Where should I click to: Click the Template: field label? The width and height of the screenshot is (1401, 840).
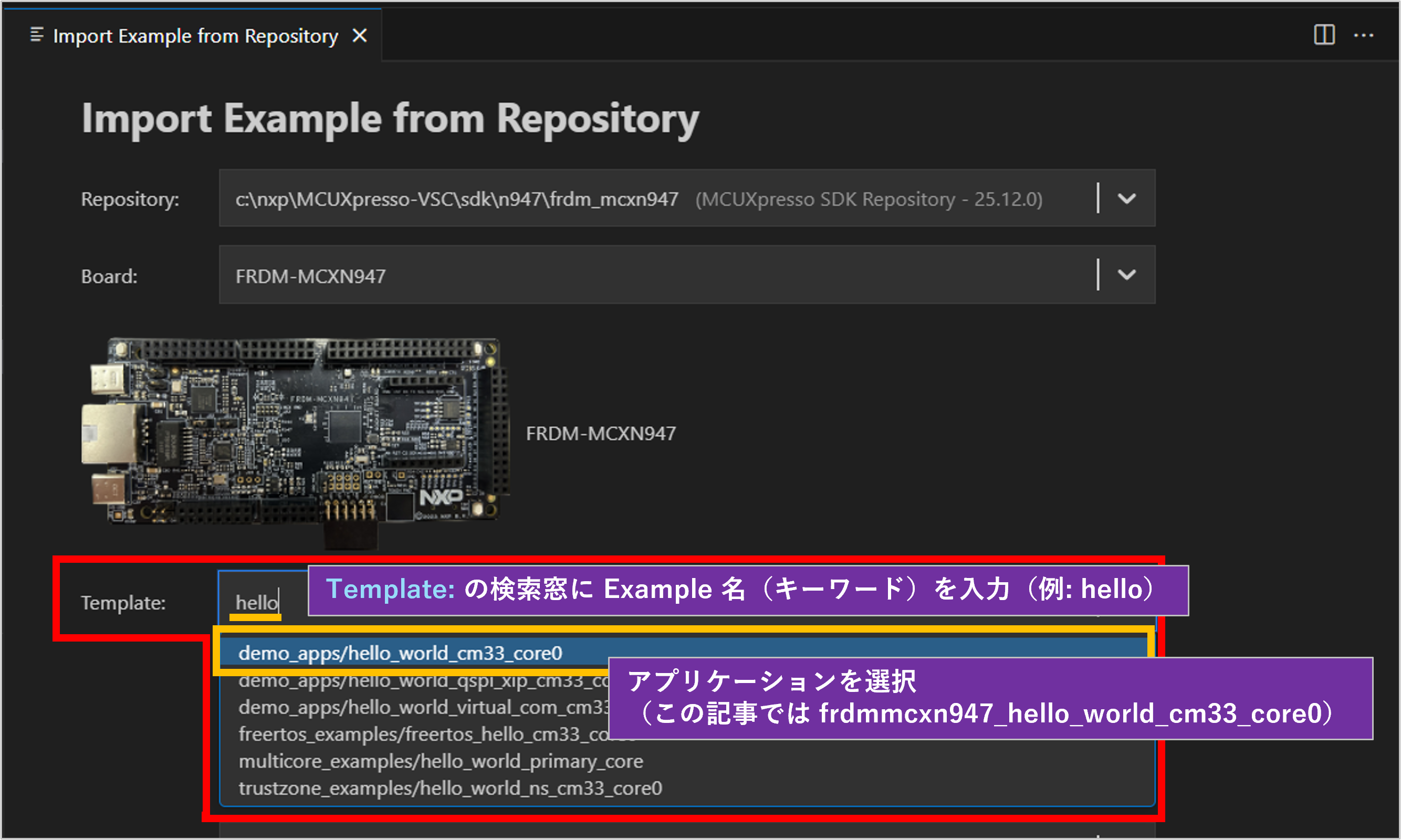click(123, 603)
